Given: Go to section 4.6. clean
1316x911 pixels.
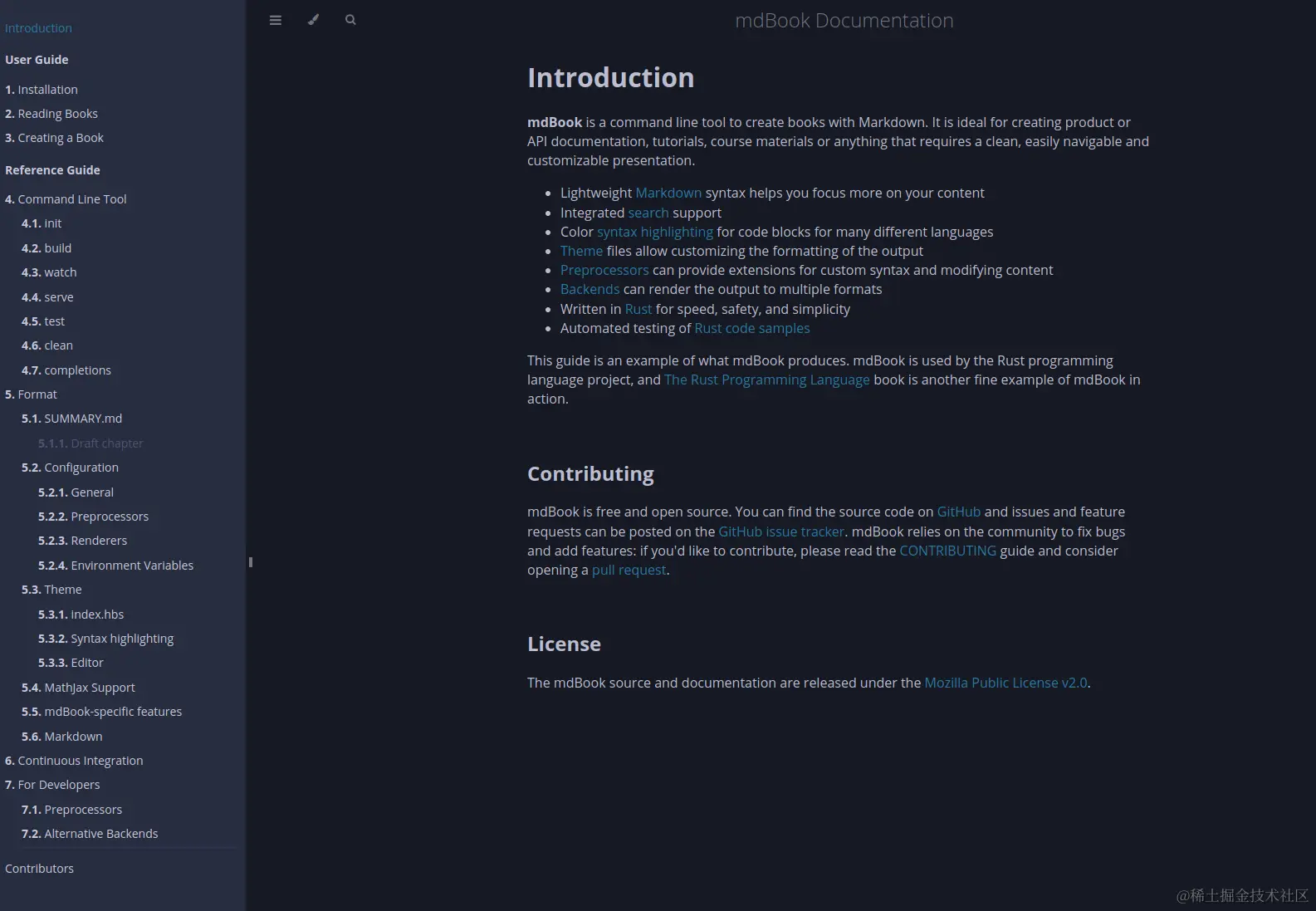Looking at the screenshot, I should tap(47, 345).
